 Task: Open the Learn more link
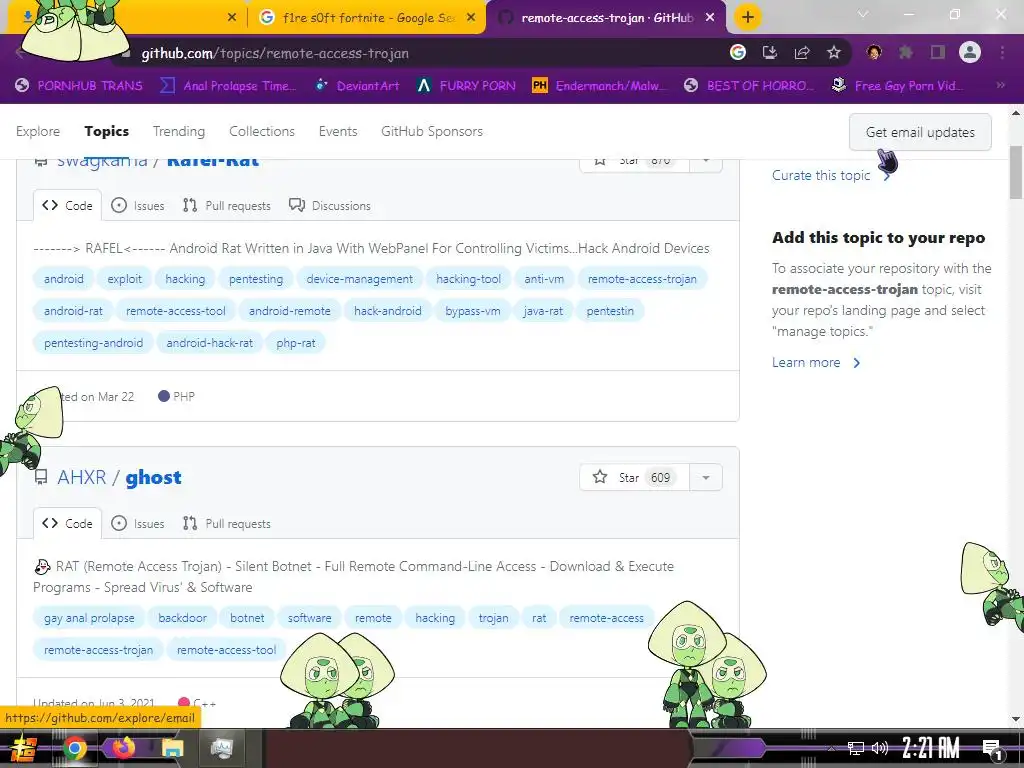(816, 362)
